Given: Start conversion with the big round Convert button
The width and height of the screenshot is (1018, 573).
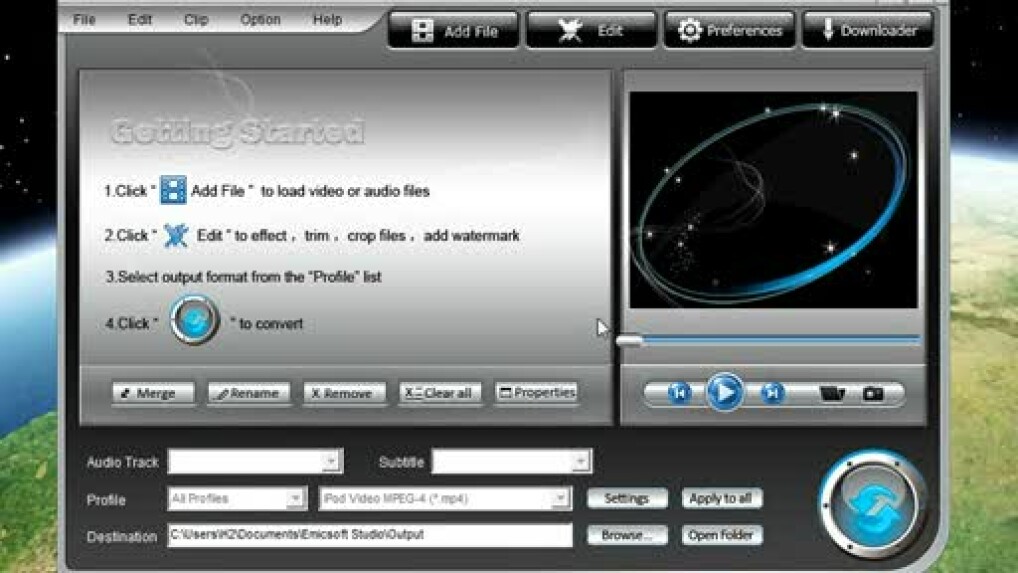Looking at the screenshot, I should [x=872, y=505].
